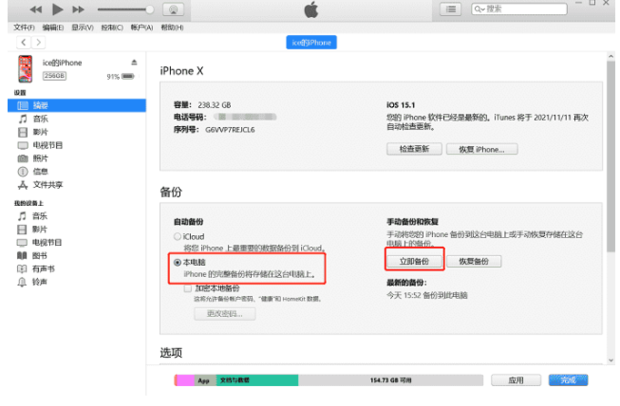The width and height of the screenshot is (620, 406).
Task: Click the 文档与数据 storage segment
Action: (257, 380)
